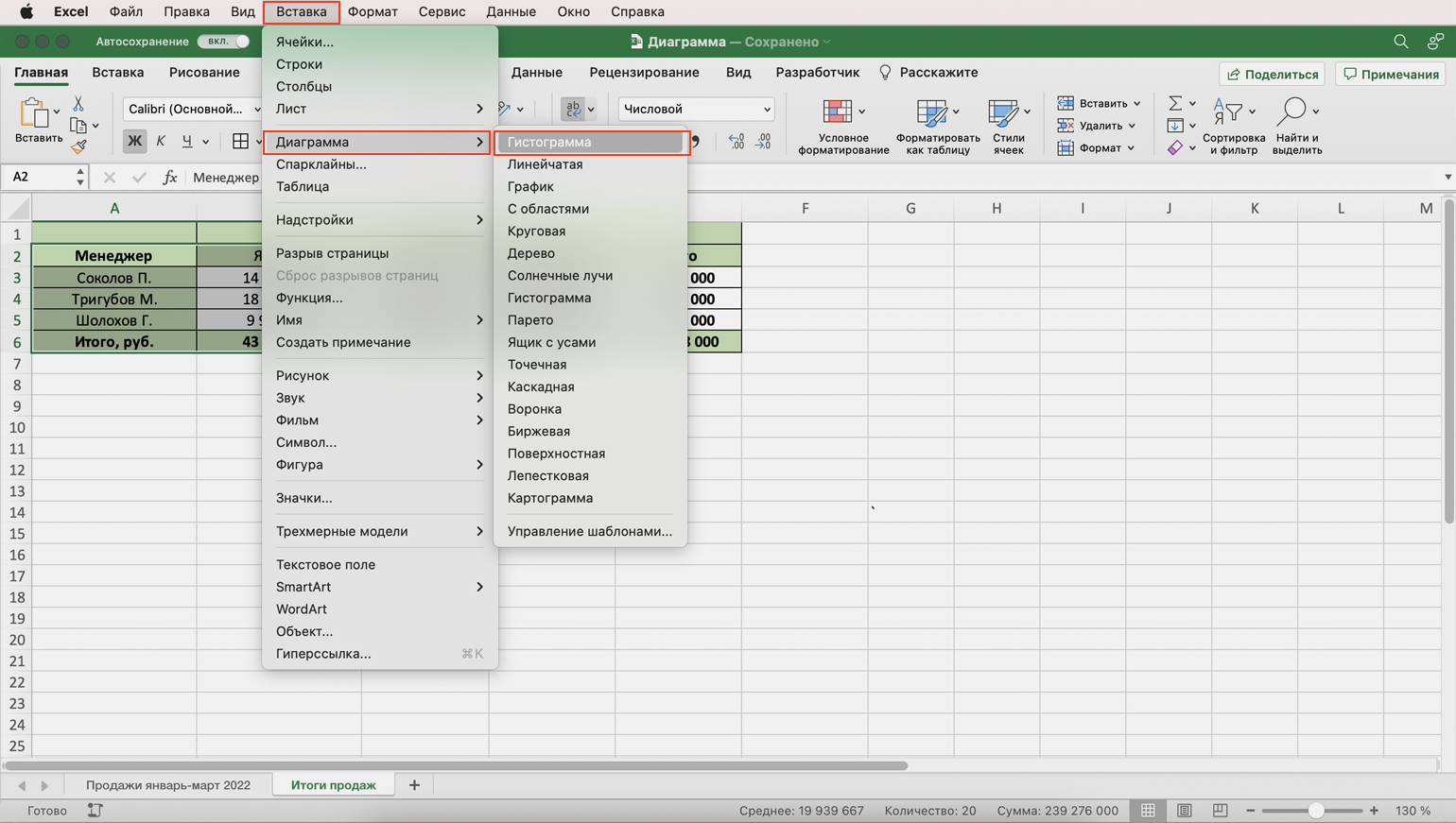Toggle the AutoSave (Автосохранение) switch
1456x823 pixels.
(224, 42)
